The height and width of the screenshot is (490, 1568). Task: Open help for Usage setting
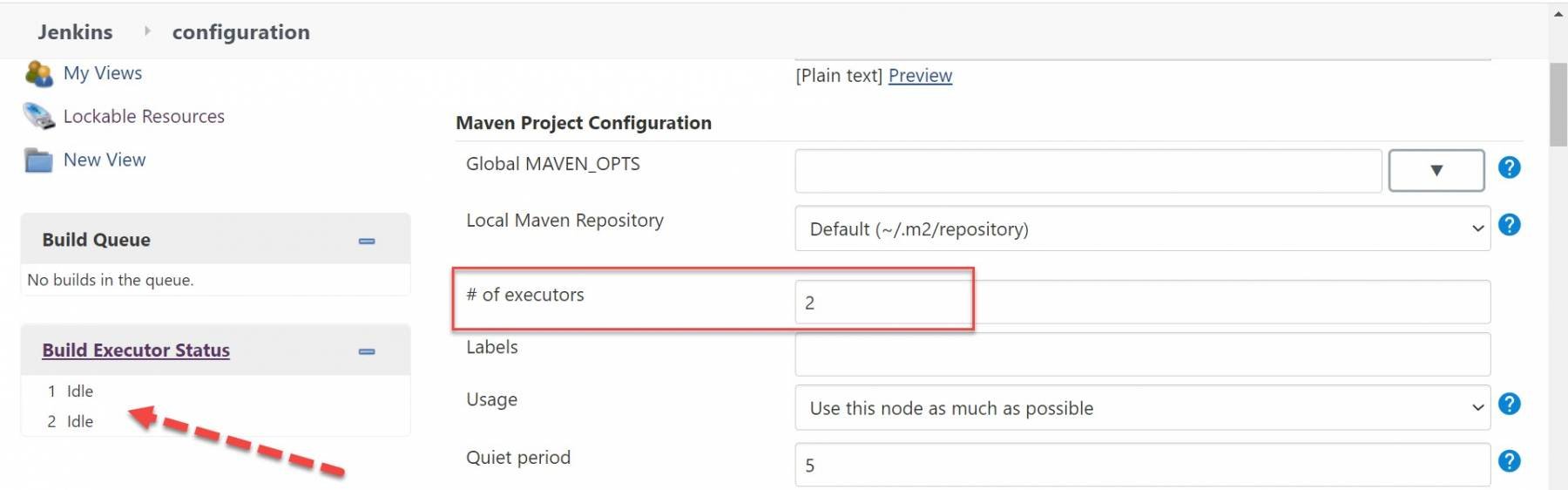pos(1509,404)
